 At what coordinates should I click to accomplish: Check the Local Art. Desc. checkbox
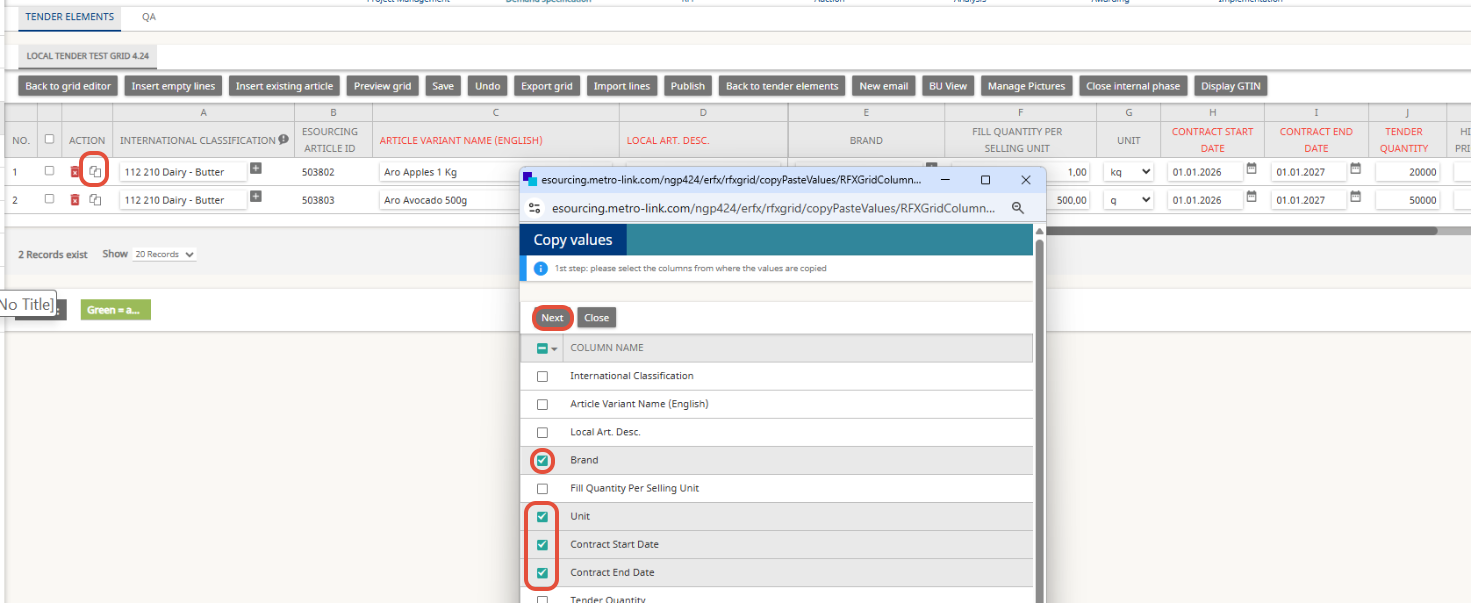(543, 433)
